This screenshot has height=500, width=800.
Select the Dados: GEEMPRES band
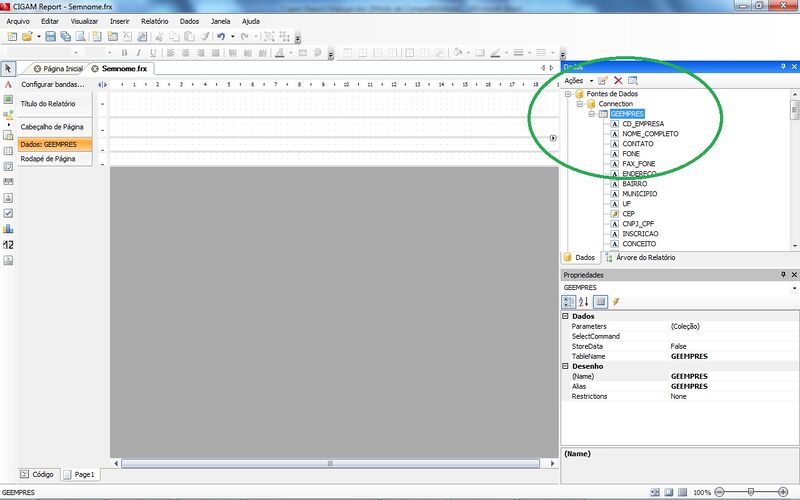pos(55,144)
